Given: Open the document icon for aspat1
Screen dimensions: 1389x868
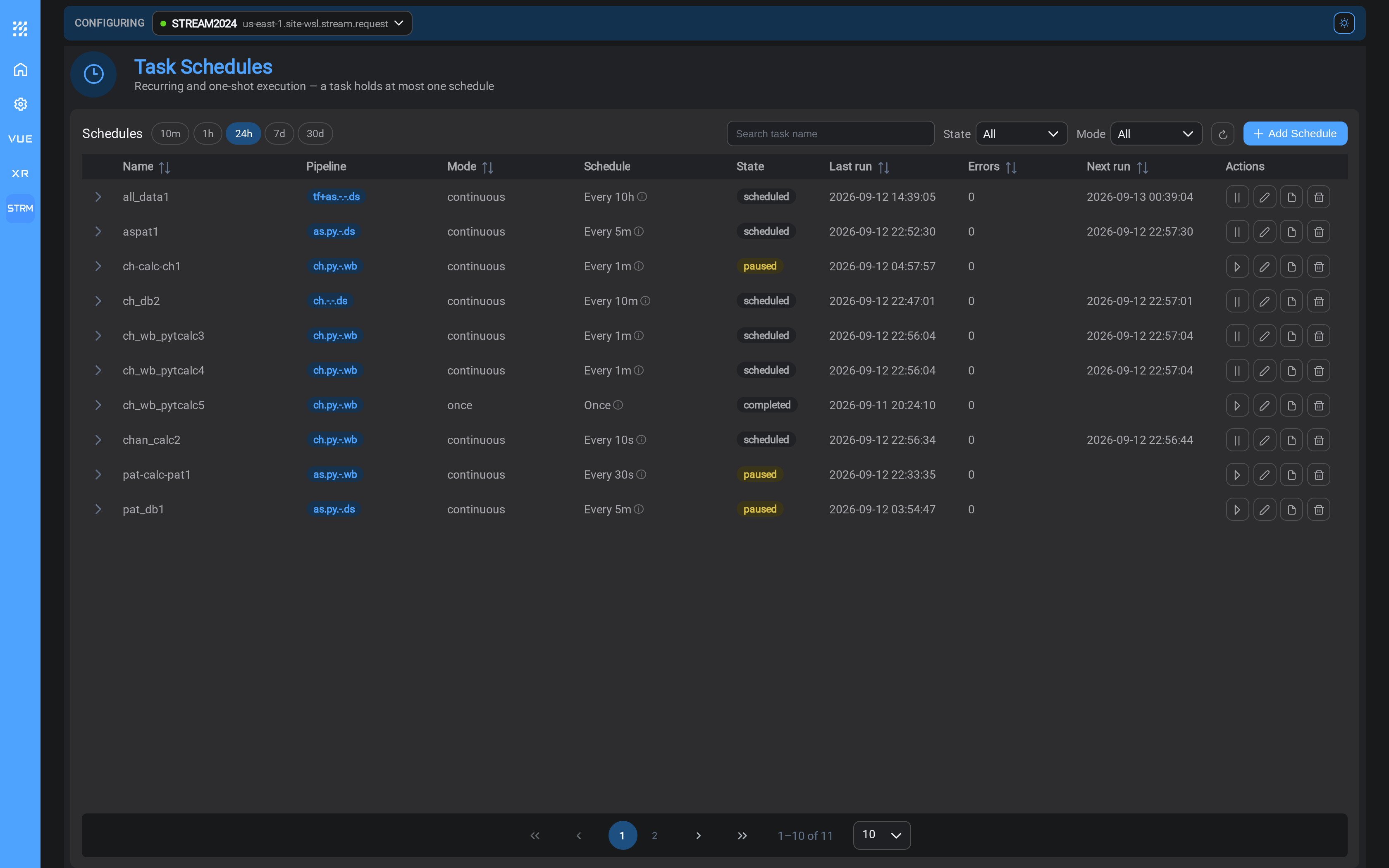Looking at the screenshot, I should [1291, 232].
